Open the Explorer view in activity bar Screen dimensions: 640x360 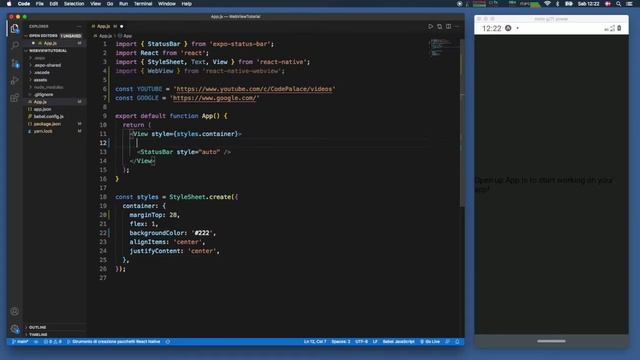(x=15, y=29)
